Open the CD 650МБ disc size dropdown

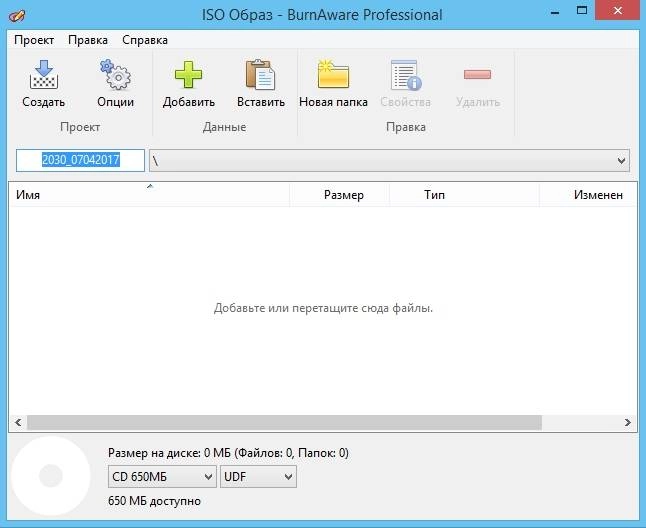(162, 477)
